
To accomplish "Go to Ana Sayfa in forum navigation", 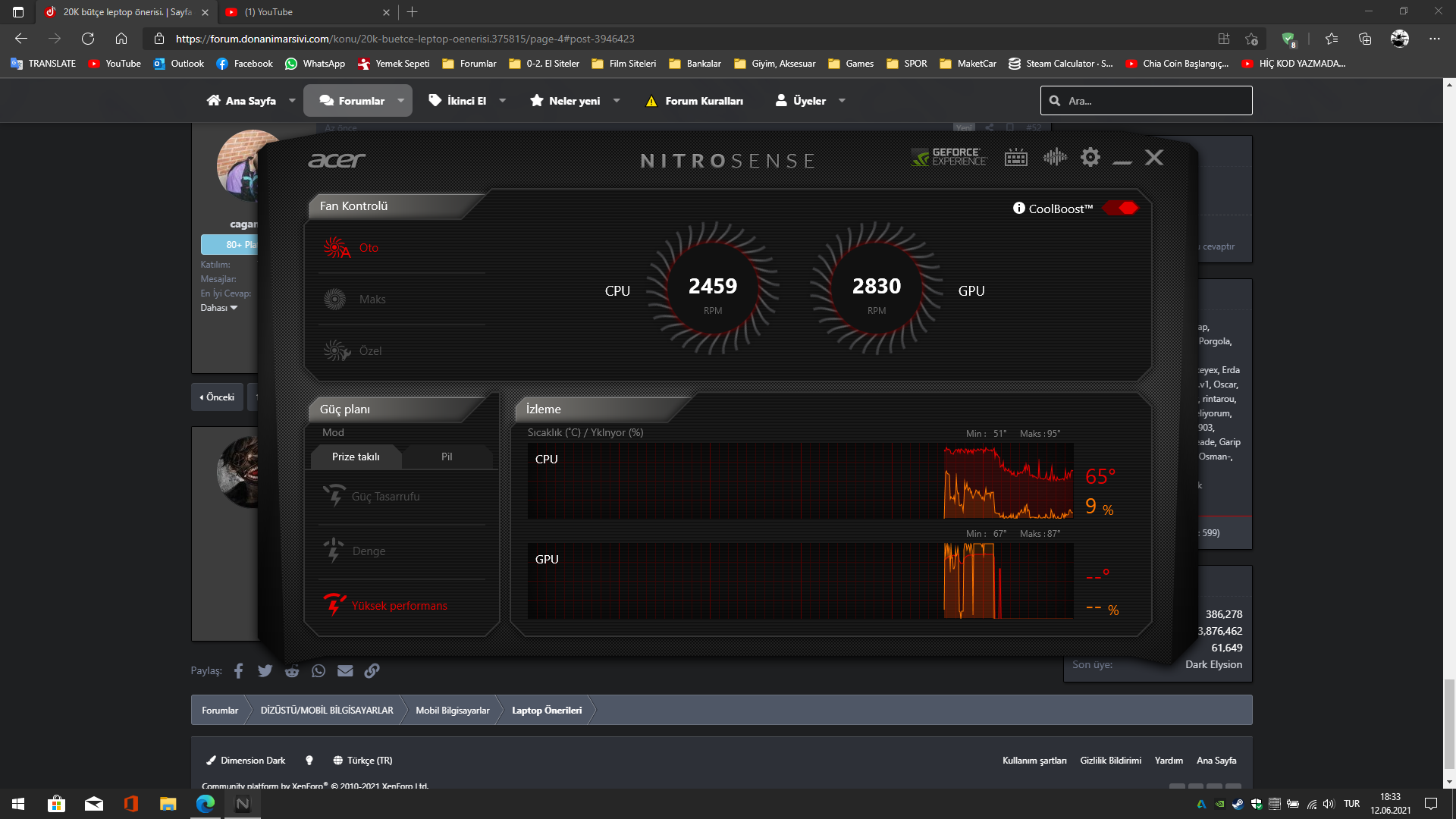I will tap(242, 101).
